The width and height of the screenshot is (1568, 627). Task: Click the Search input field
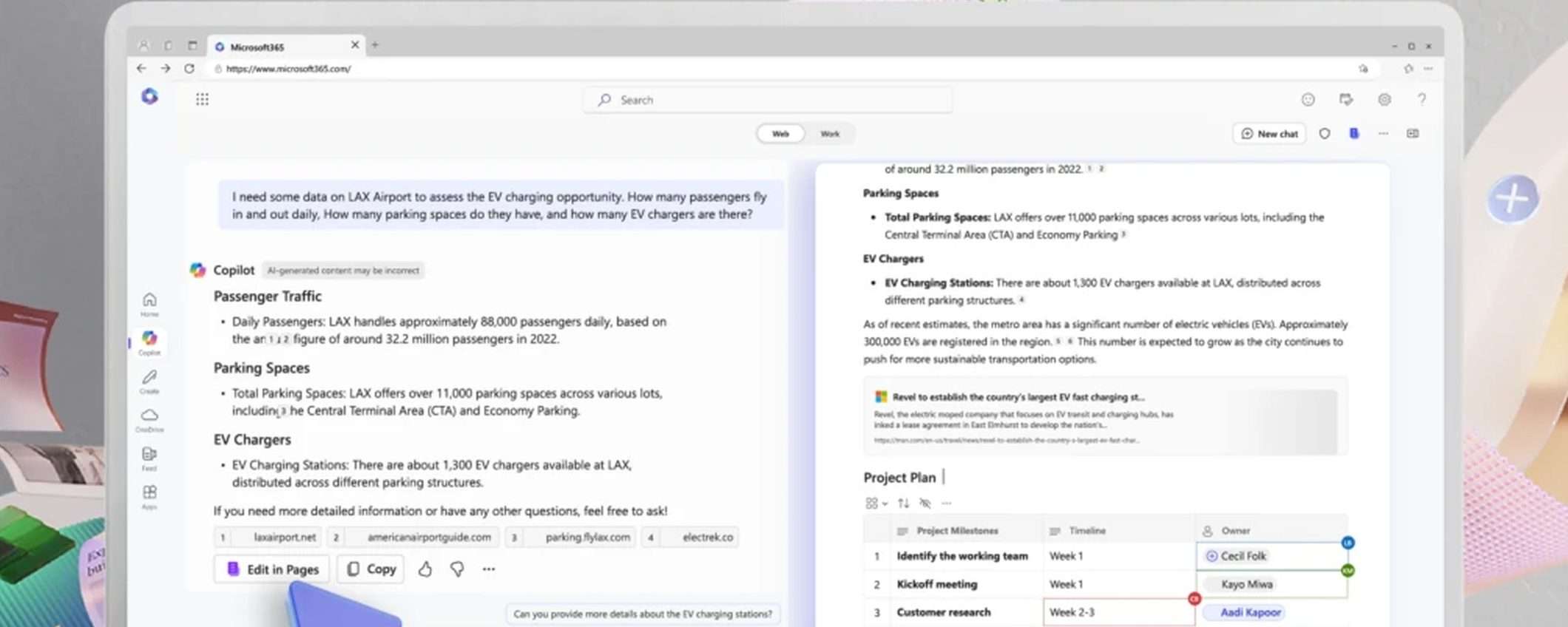769,100
